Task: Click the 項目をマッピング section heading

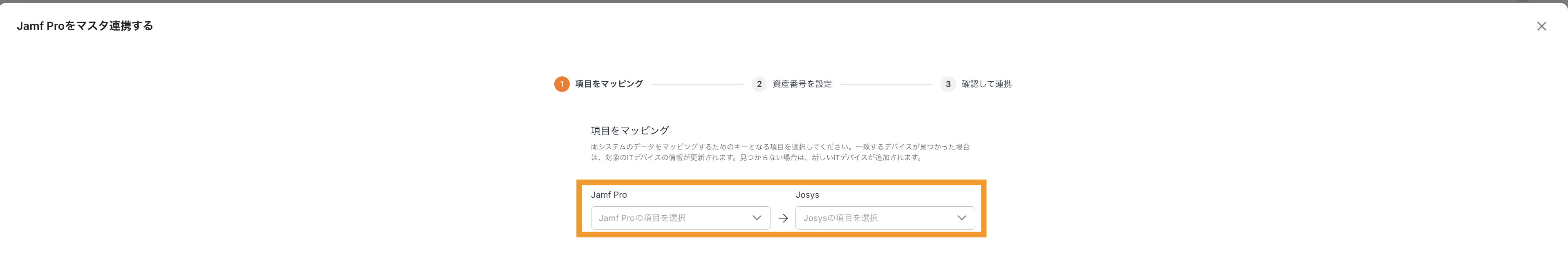Action: (x=629, y=130)
